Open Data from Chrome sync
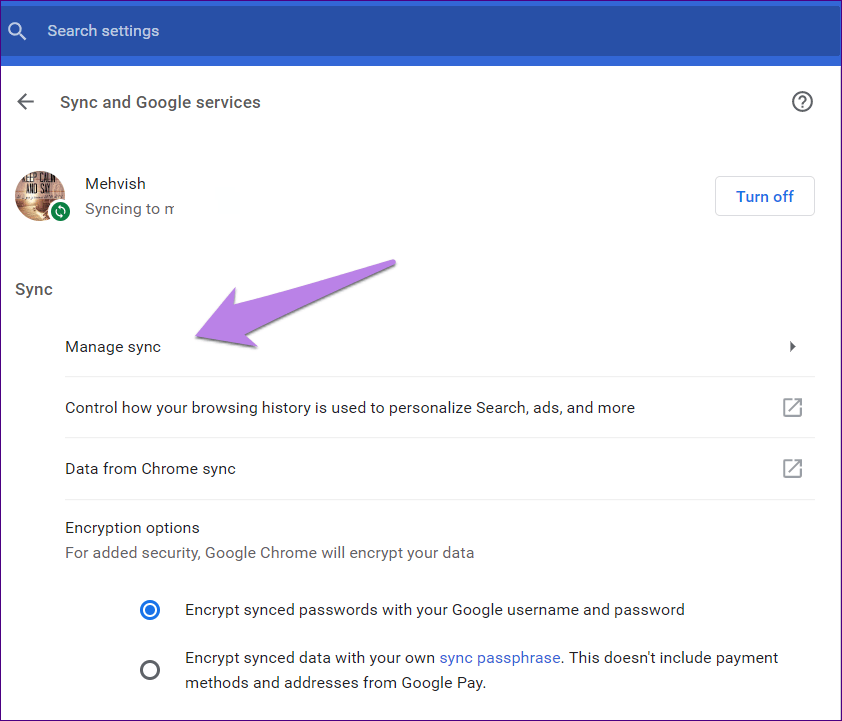Image resolution: width=842 pixels, height=721 pixels. 440,468
